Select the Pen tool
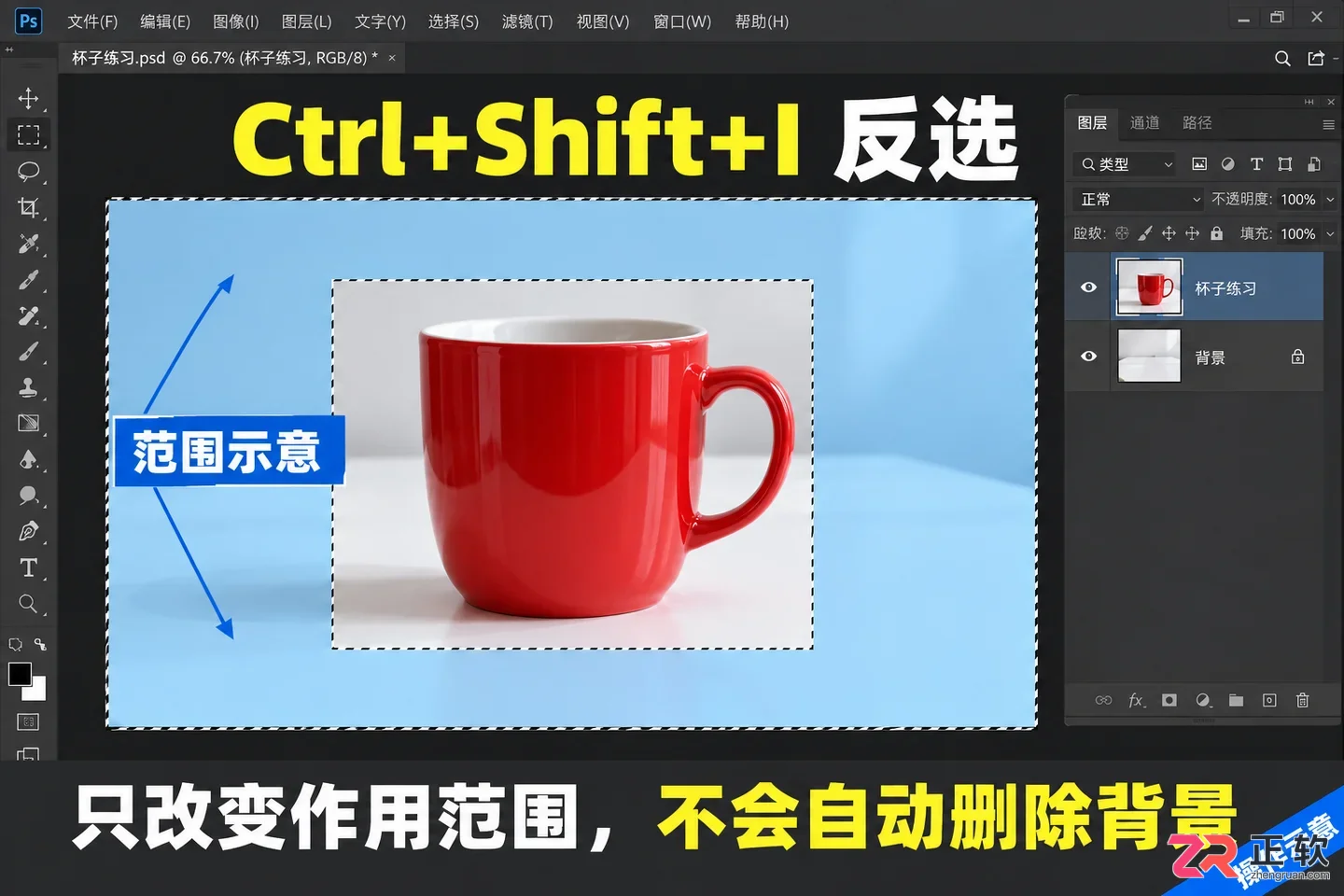This screenshot has width=1344, height=896. [x=28, y=532]
